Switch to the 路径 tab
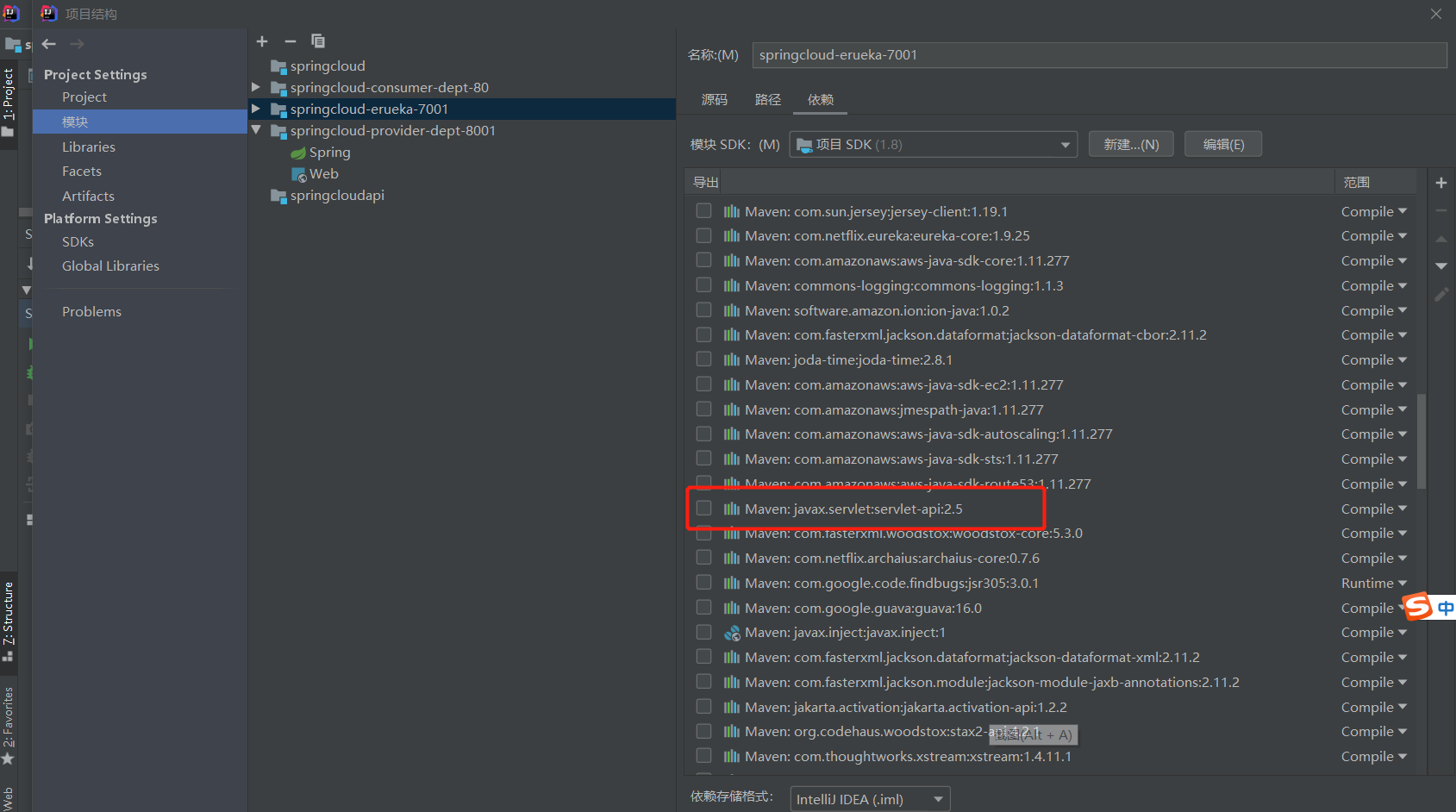This screenshot has height=812, width=1456. [x=766, y=100]
